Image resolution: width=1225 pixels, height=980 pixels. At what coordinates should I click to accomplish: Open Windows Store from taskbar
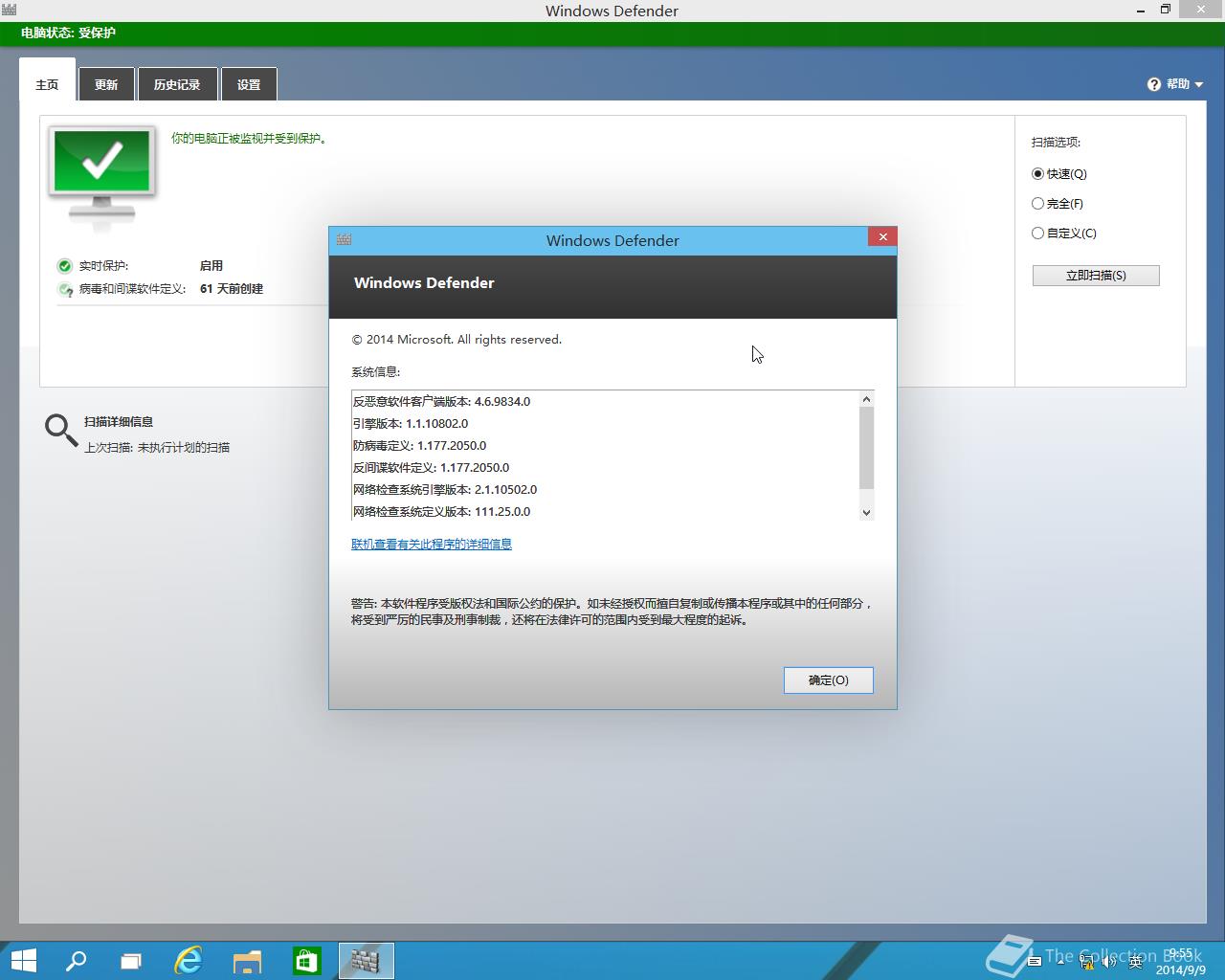(x=306, y=960)
